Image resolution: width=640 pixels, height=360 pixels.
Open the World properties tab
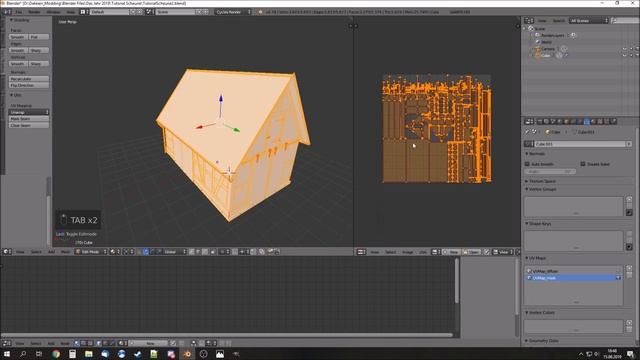click(559, 121)
